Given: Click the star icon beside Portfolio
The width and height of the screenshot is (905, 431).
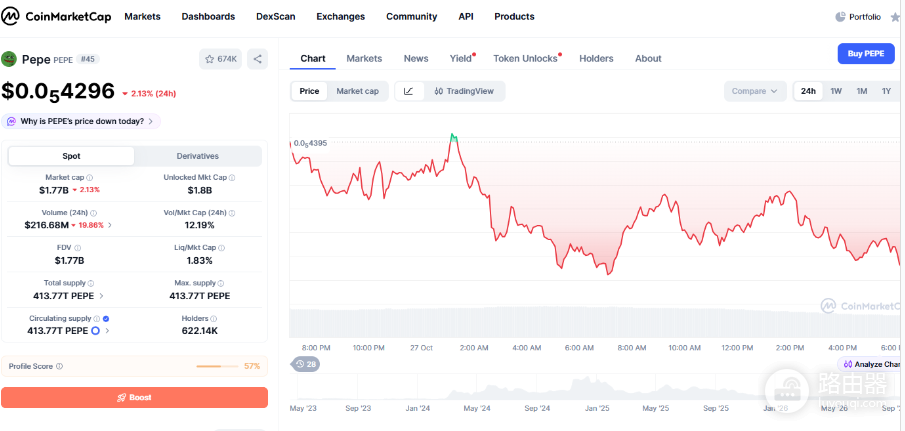Looking at the screenshot, I should [895, 17].
